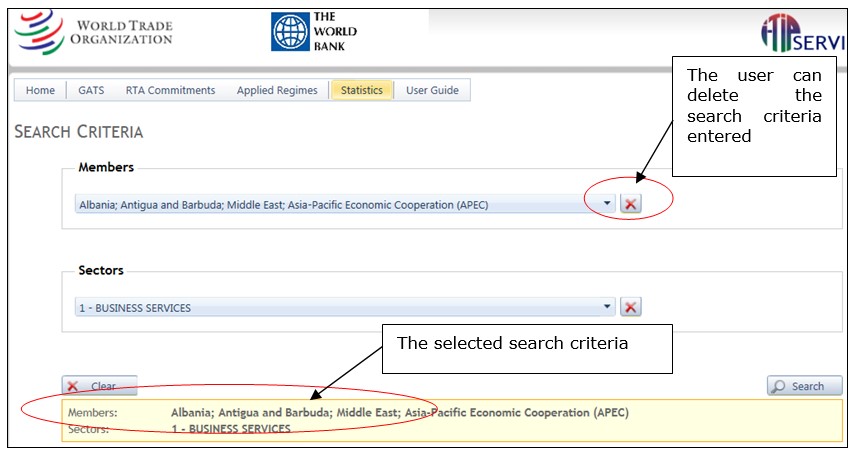Screen dimensions: 863x455
Task: Open the User Guide tab
Action: point(432,90)
